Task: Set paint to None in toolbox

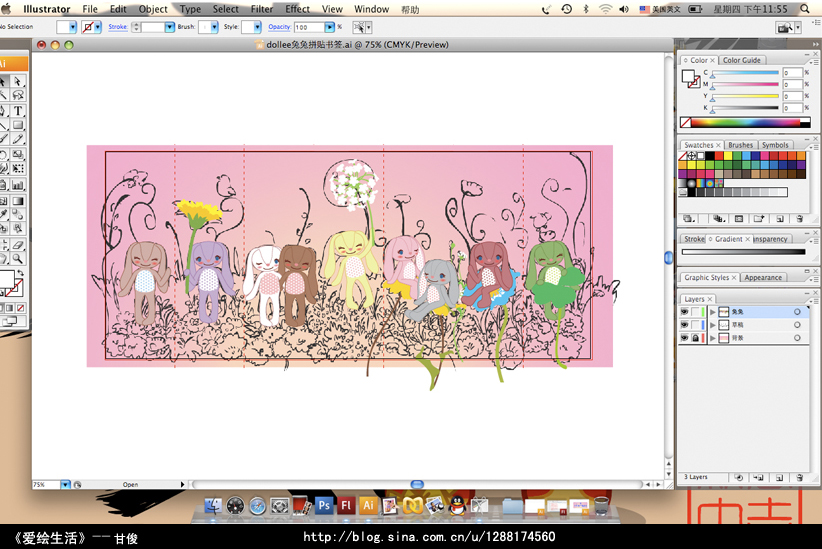Action: [20, 308]
